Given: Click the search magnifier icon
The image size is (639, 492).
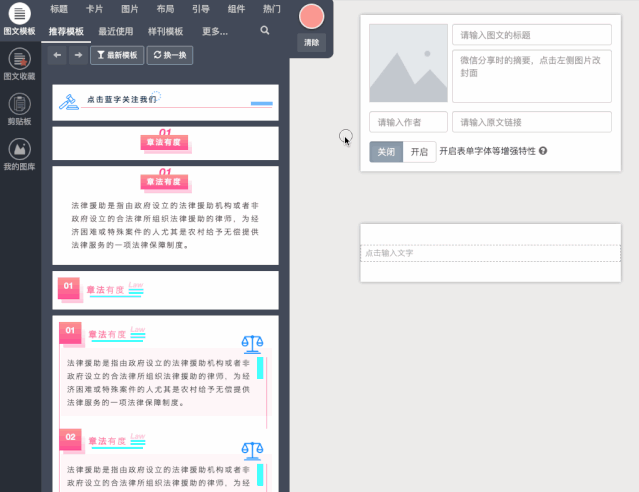Looking at the screenshot, I should (x=265, y=31).
